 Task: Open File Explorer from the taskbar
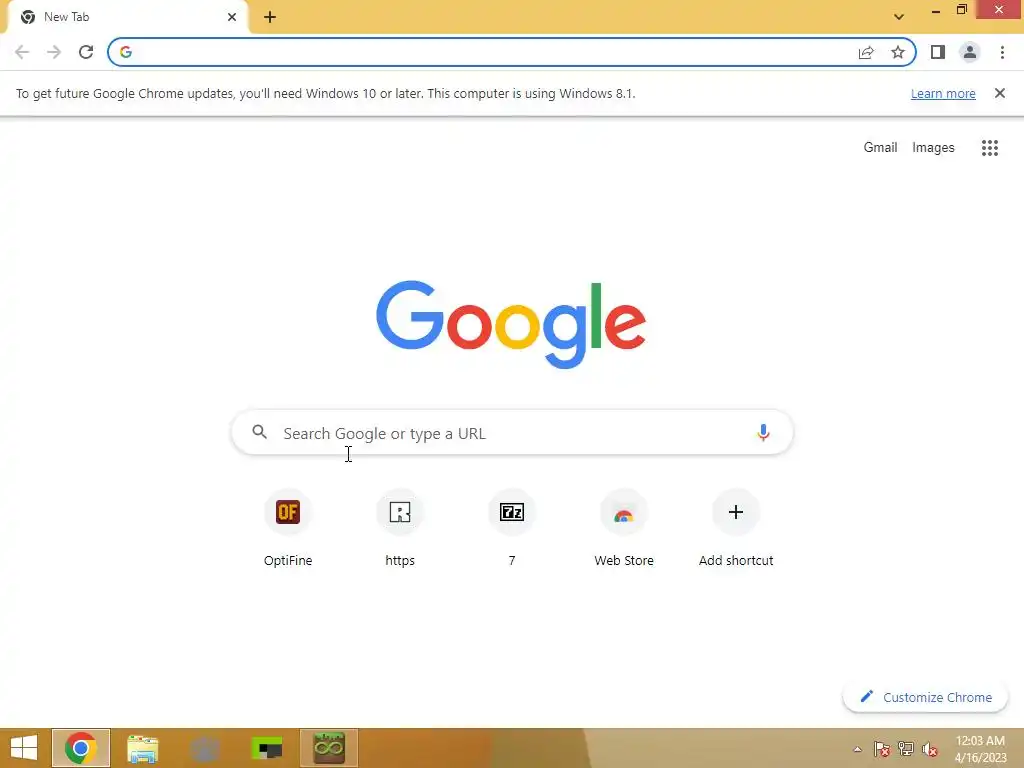pyautogui.click(x=142, y=748)
